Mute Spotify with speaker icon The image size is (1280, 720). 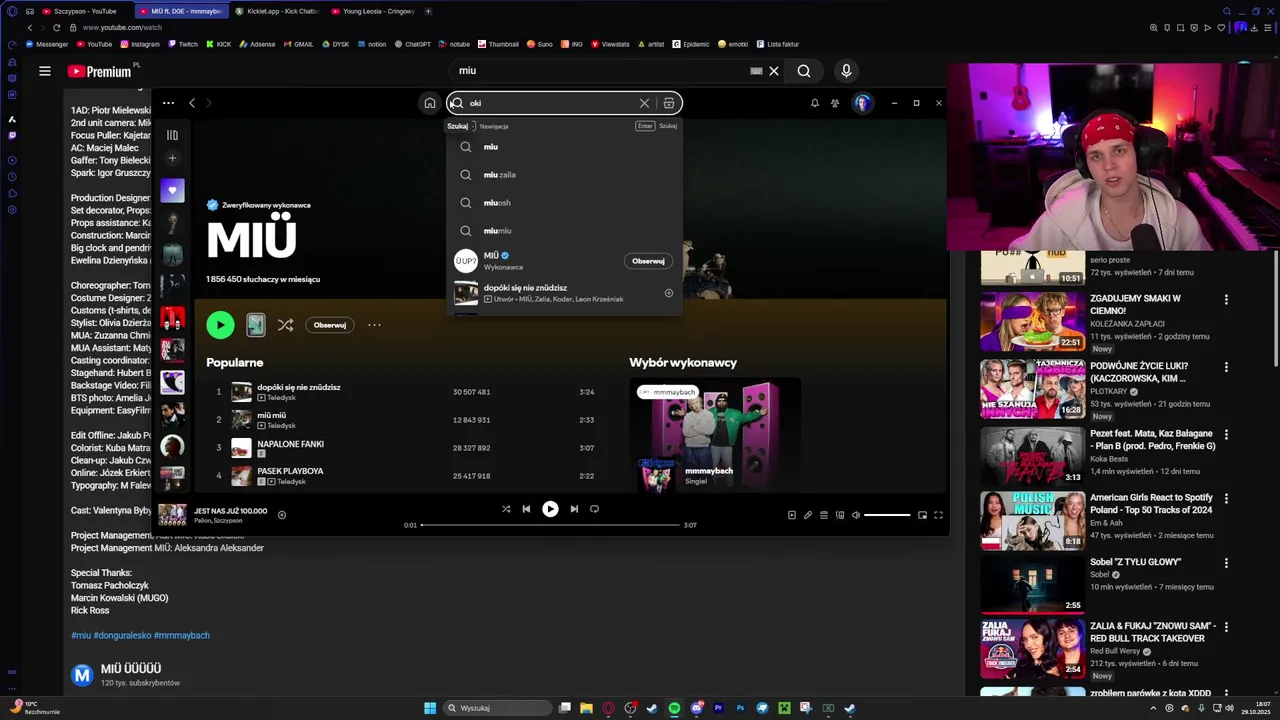click(x=855, y=515)
